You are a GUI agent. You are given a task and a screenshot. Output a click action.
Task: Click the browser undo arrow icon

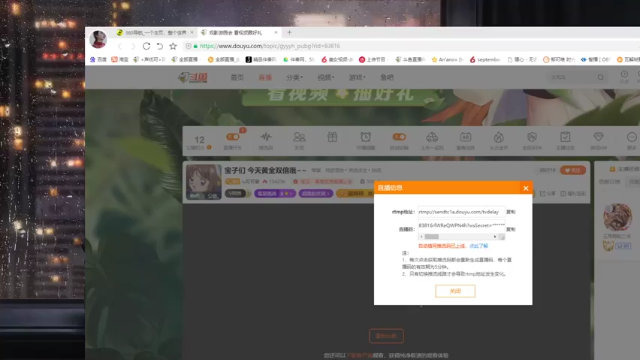pos(160,46)
